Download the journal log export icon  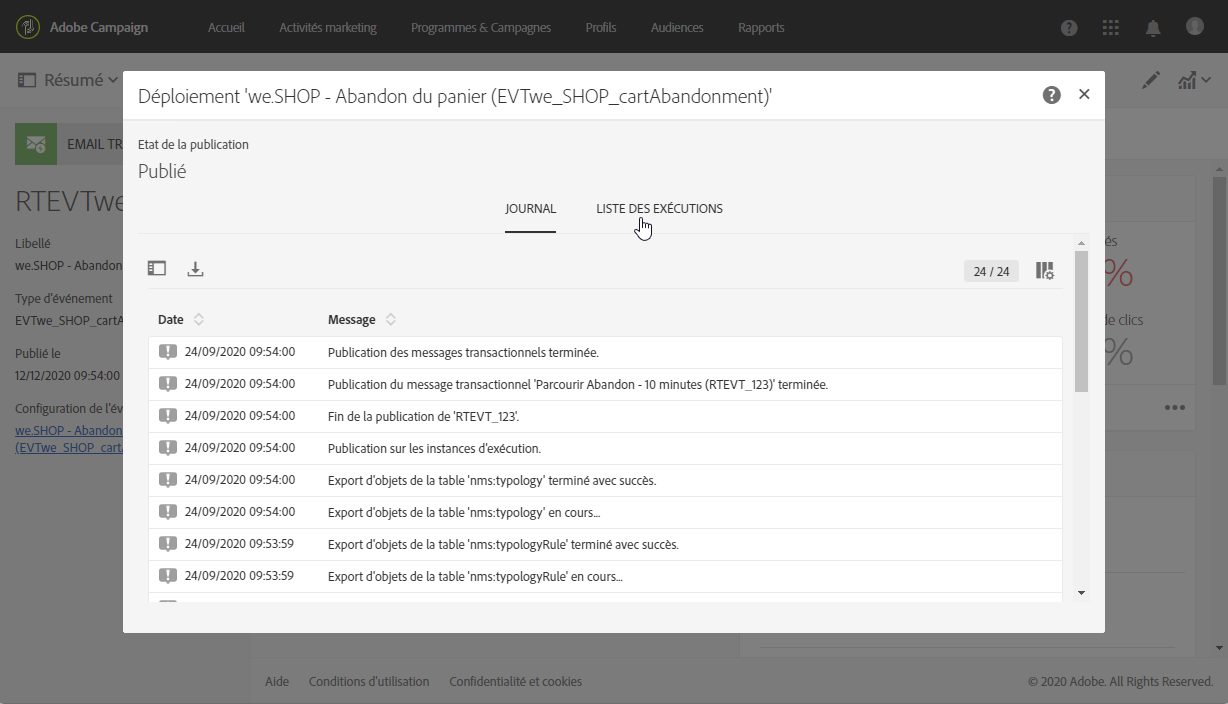click(196, 268)
